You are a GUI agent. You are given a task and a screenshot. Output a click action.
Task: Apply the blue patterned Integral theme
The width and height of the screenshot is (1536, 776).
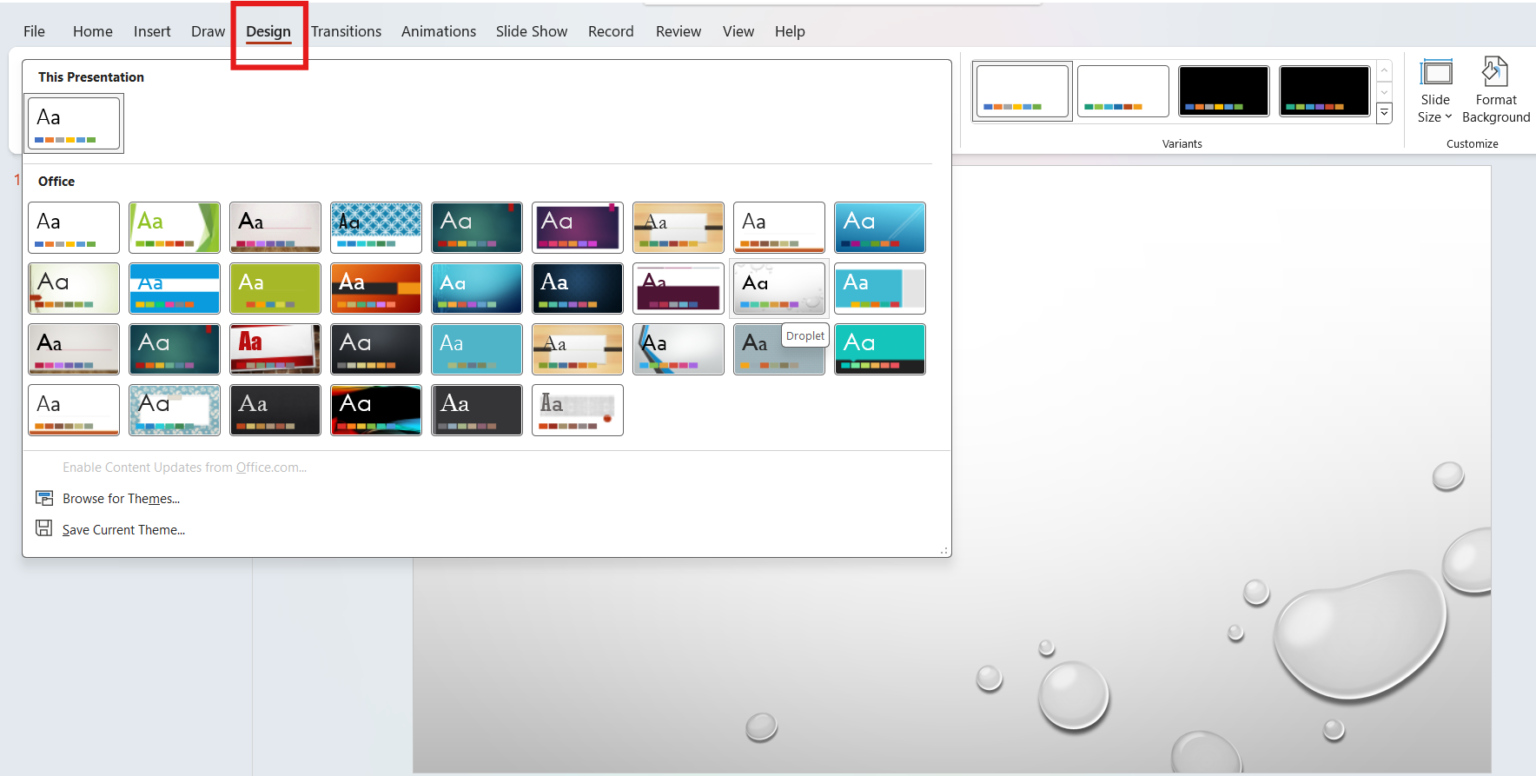point(376,227)
